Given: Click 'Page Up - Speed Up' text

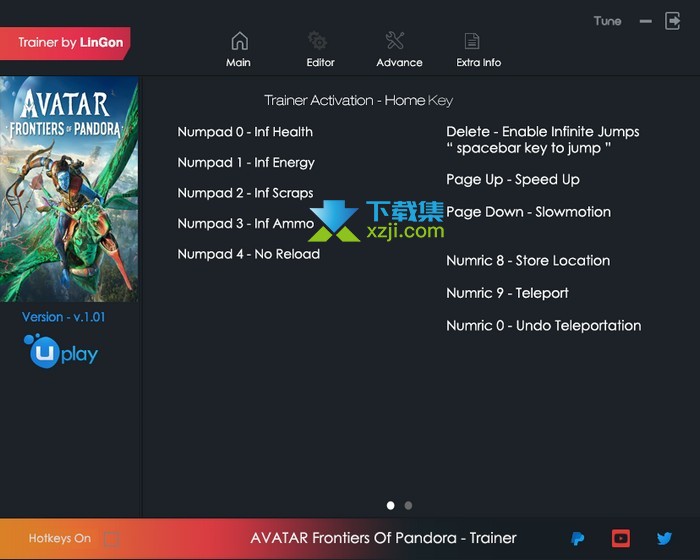Looking at the screenshot, I should click(513, 180).
